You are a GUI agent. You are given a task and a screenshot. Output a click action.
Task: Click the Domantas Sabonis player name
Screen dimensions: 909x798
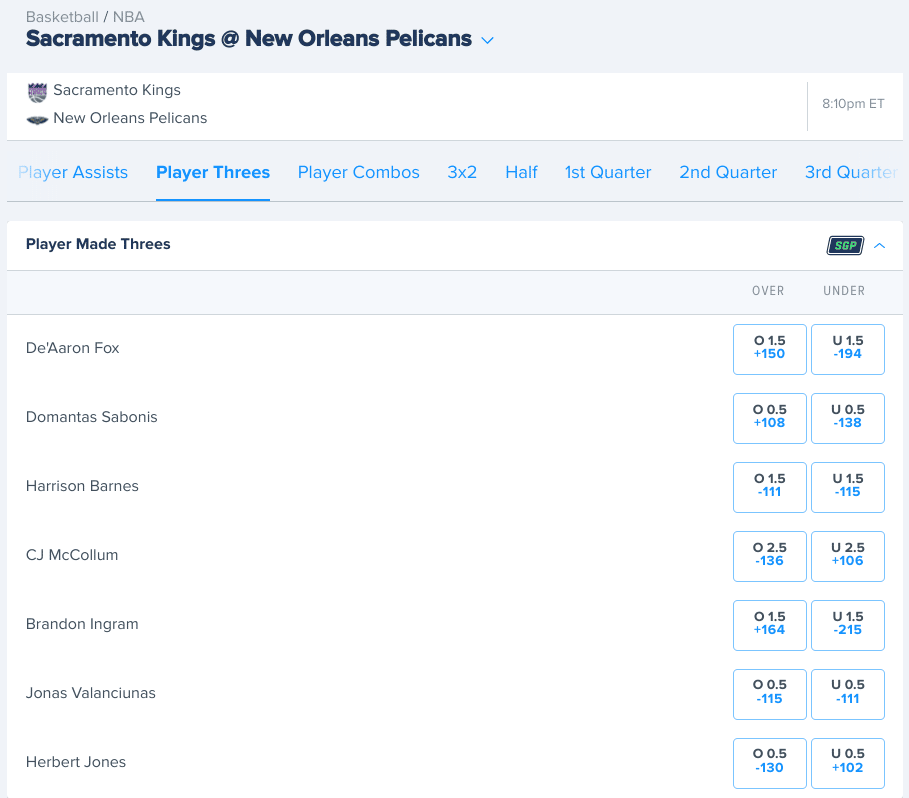coord(92,417)
